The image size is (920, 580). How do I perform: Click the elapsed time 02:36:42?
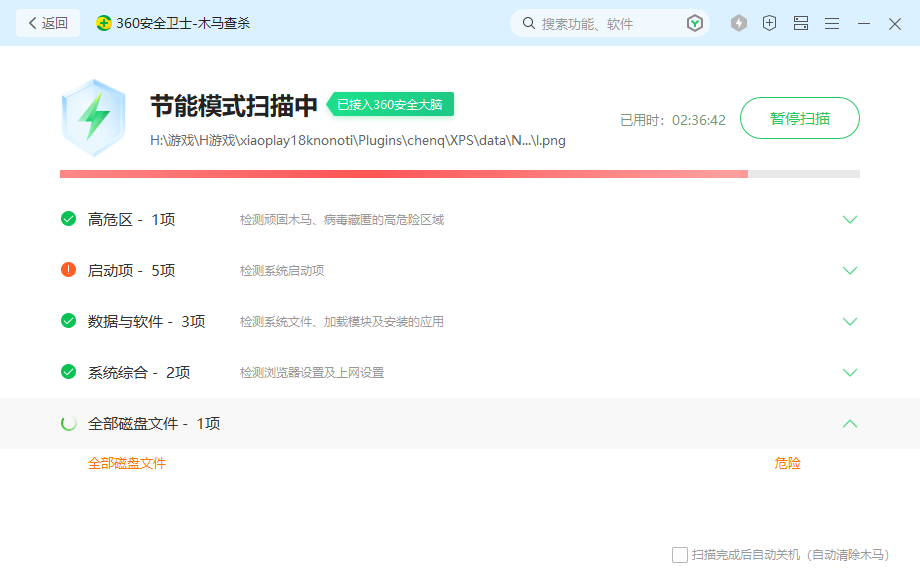tap(699, 120)
